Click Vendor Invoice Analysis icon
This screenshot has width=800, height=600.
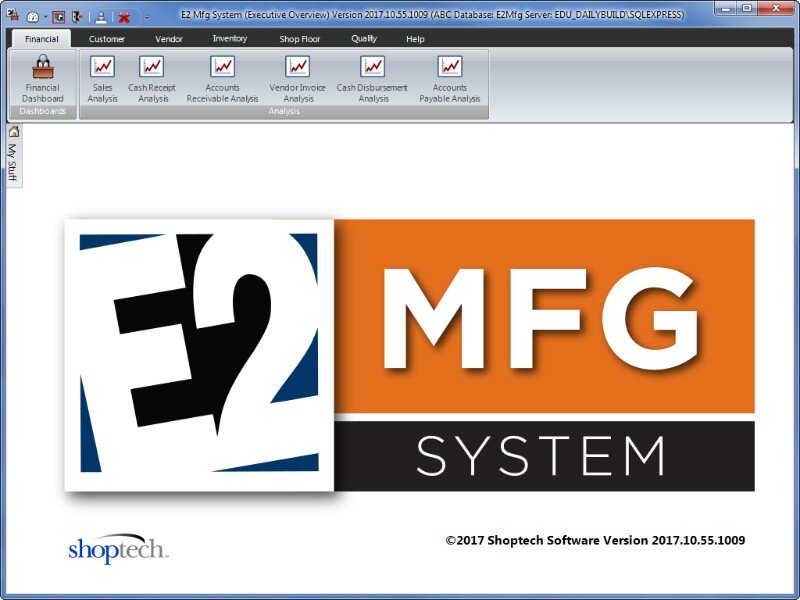click(x=298, y=79)
